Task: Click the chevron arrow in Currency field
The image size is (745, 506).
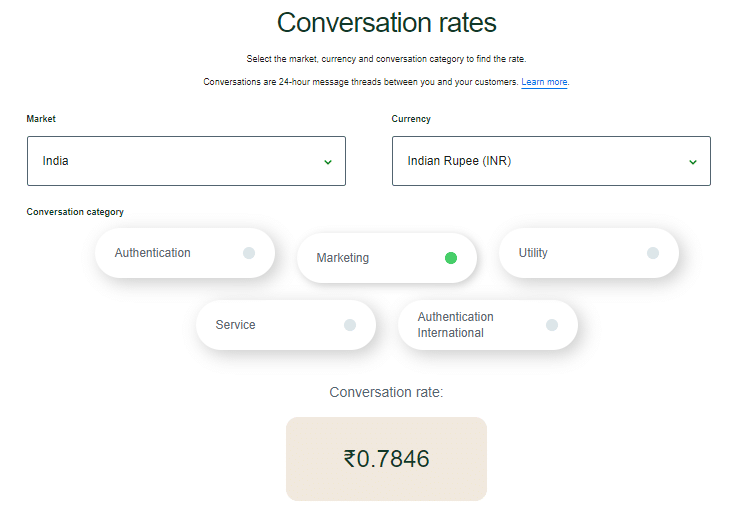Action: [x=693, y=162]
